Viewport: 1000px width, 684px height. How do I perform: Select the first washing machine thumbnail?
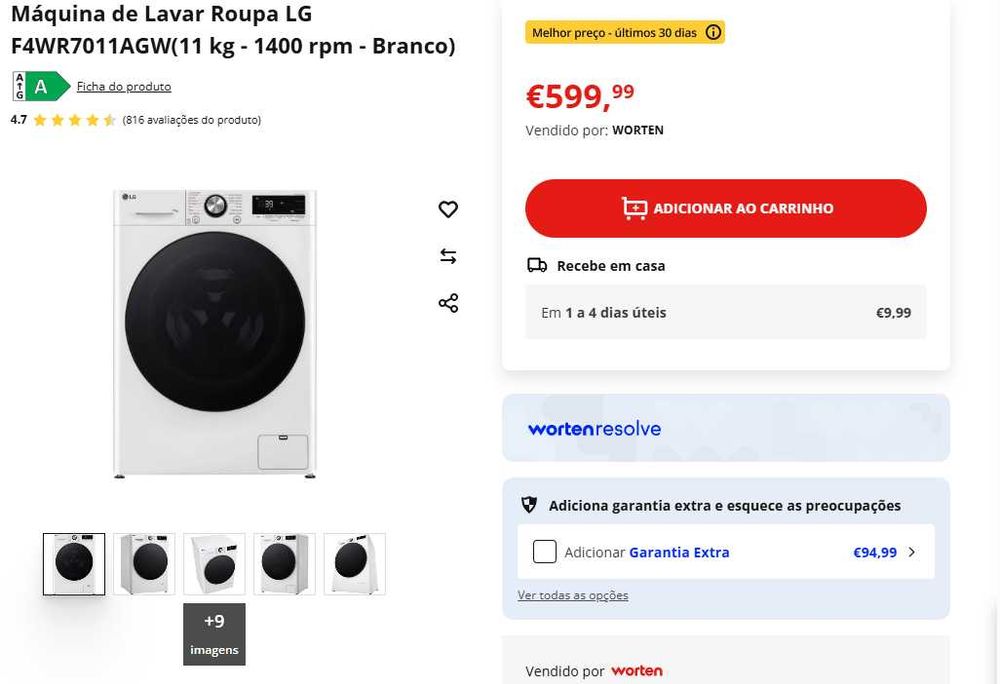74,564
